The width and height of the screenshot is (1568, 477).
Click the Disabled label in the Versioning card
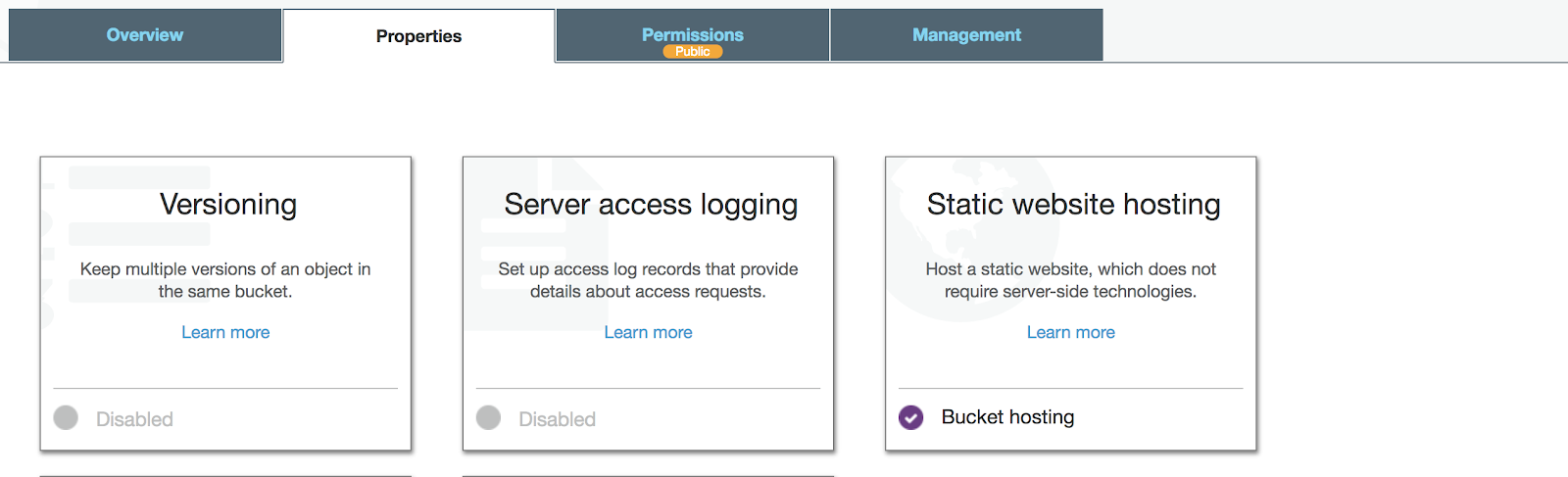(x=134, y=419)
